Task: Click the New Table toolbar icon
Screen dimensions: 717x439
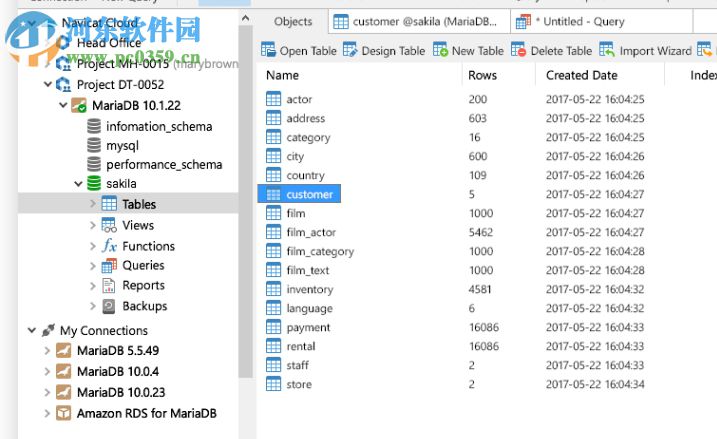Action: (440, 49)
